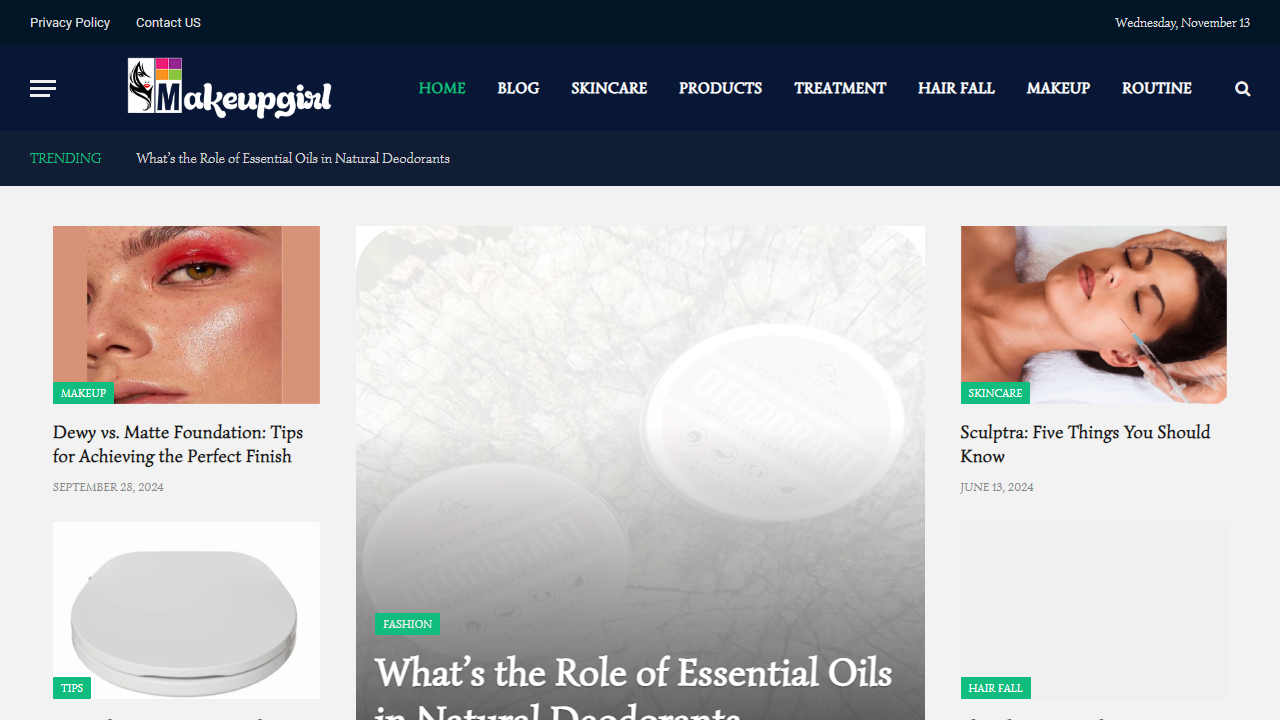Open Sculptra: Five Things You Should Know
The width and height of the screenshot is (1280, 720).
coord(1085,444)
